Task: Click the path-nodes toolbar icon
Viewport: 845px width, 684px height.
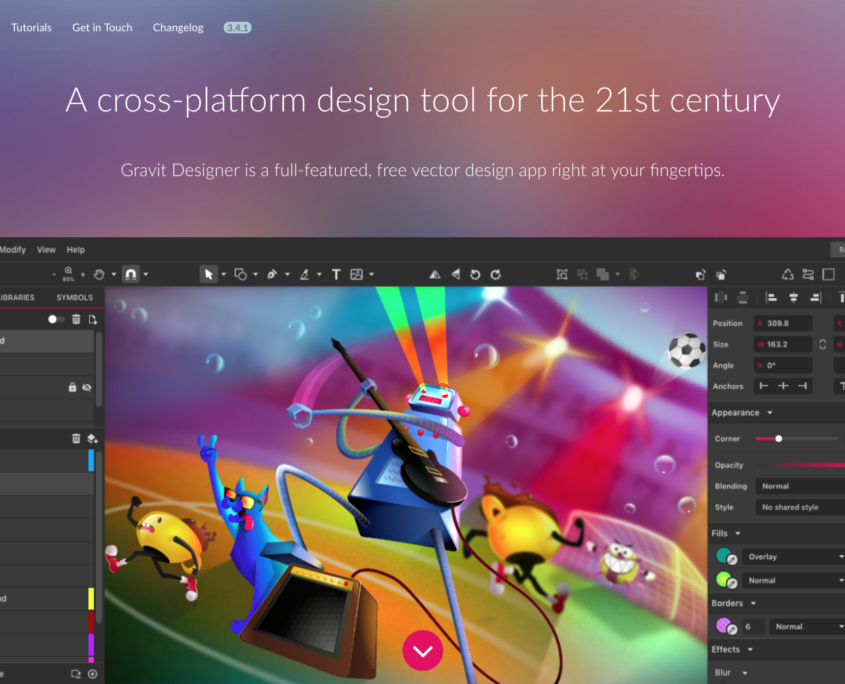Action: tap(808, 274)
